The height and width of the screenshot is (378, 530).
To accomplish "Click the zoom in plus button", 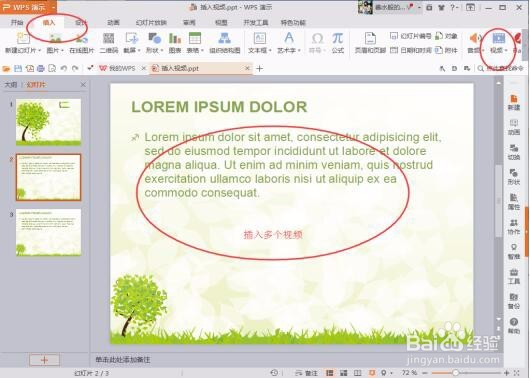I will 506,373.
